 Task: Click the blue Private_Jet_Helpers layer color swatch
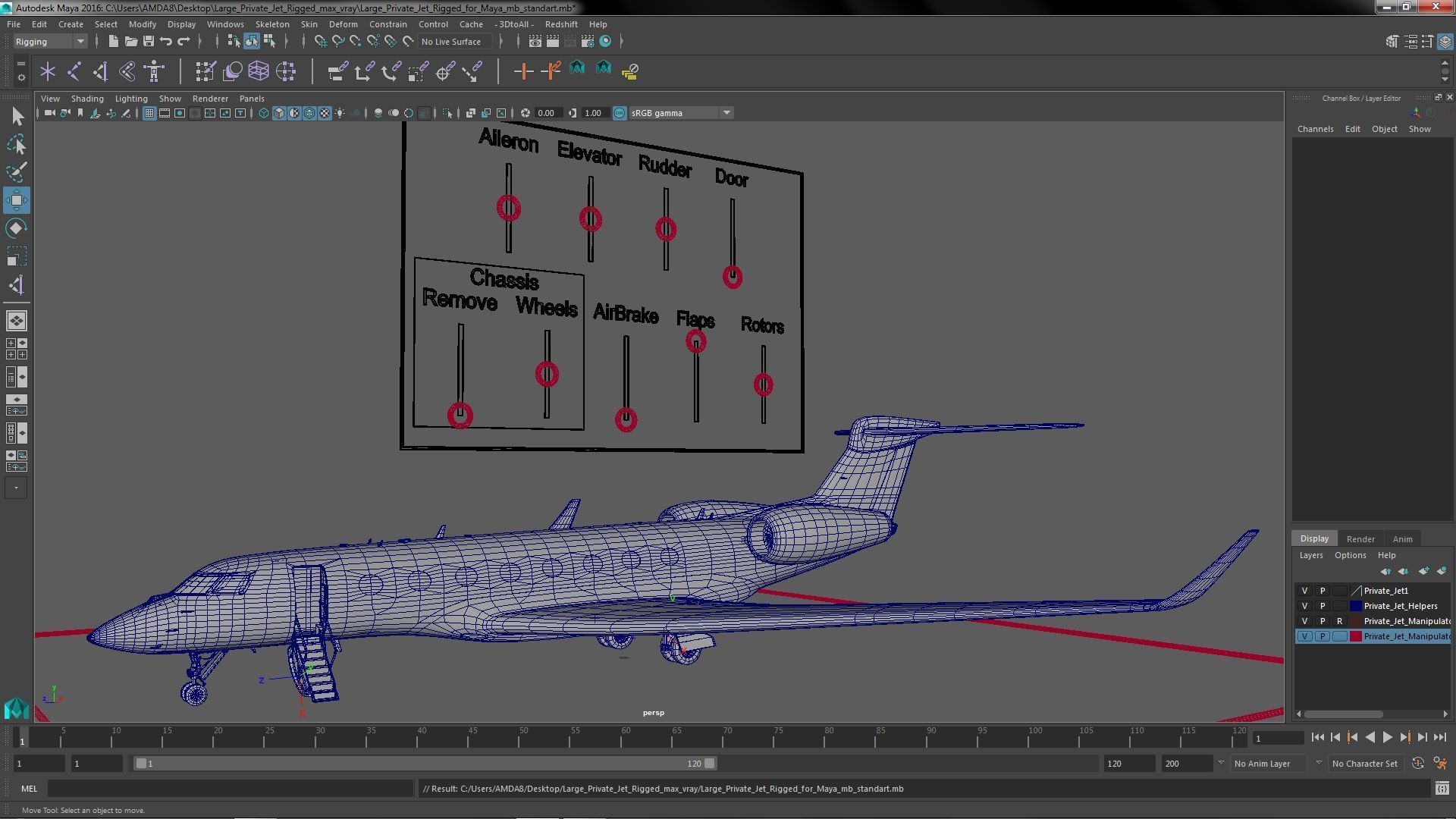click(x=1356, y=606)
